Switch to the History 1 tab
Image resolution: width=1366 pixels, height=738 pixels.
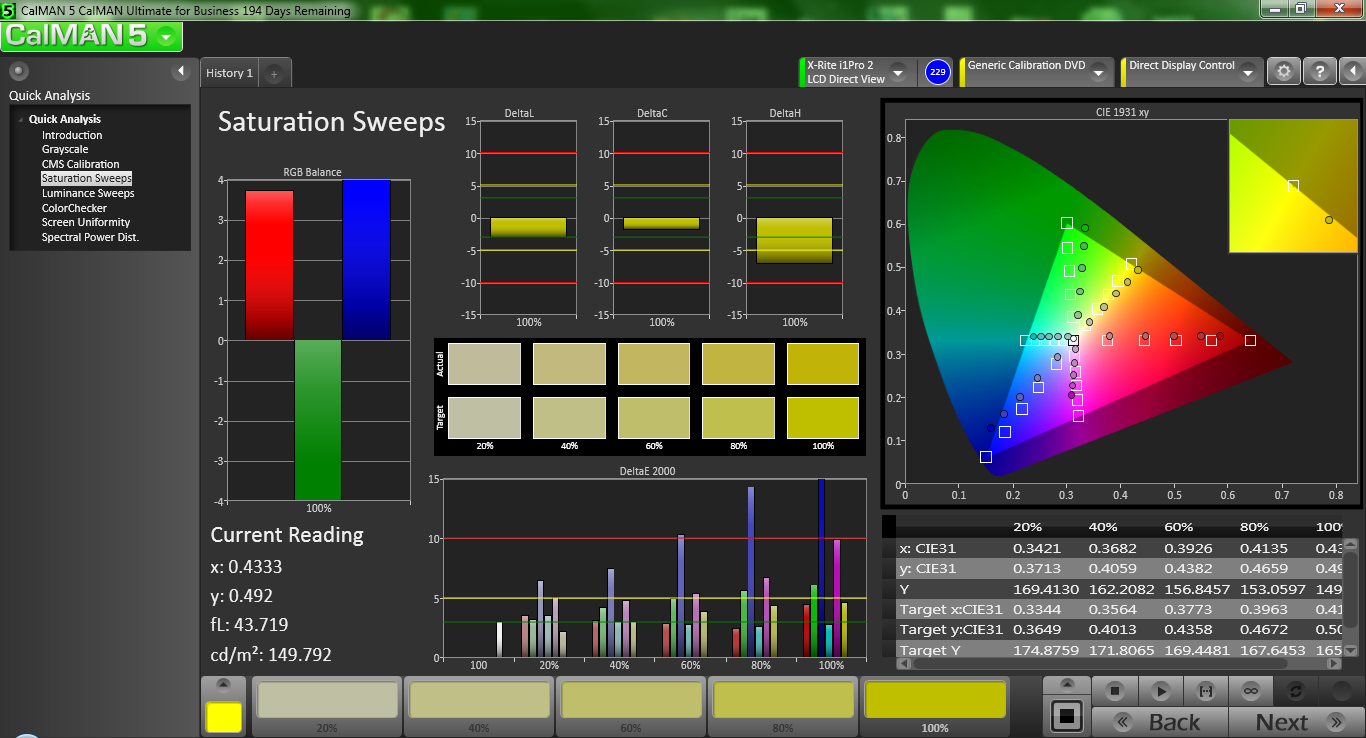tap(229, 73)
